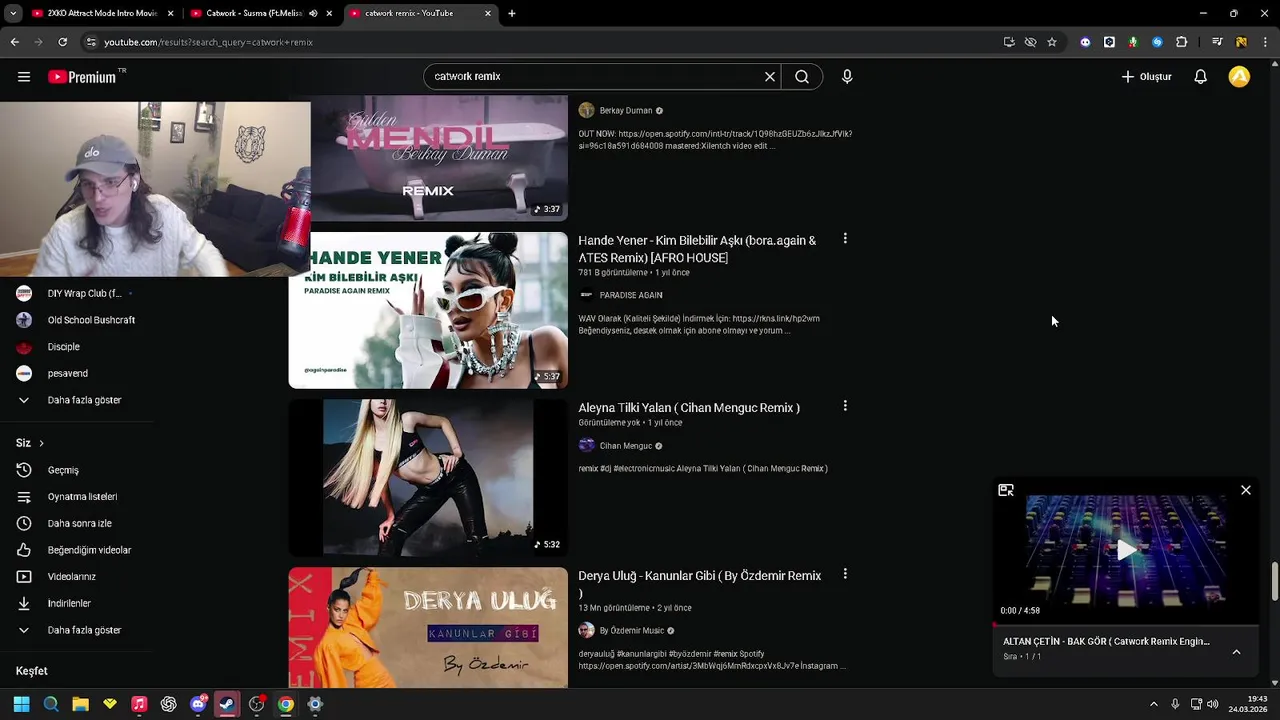Open Chrome three-dot menu
This screenshot has height=720, width=1280.
tap(1266, 42)
